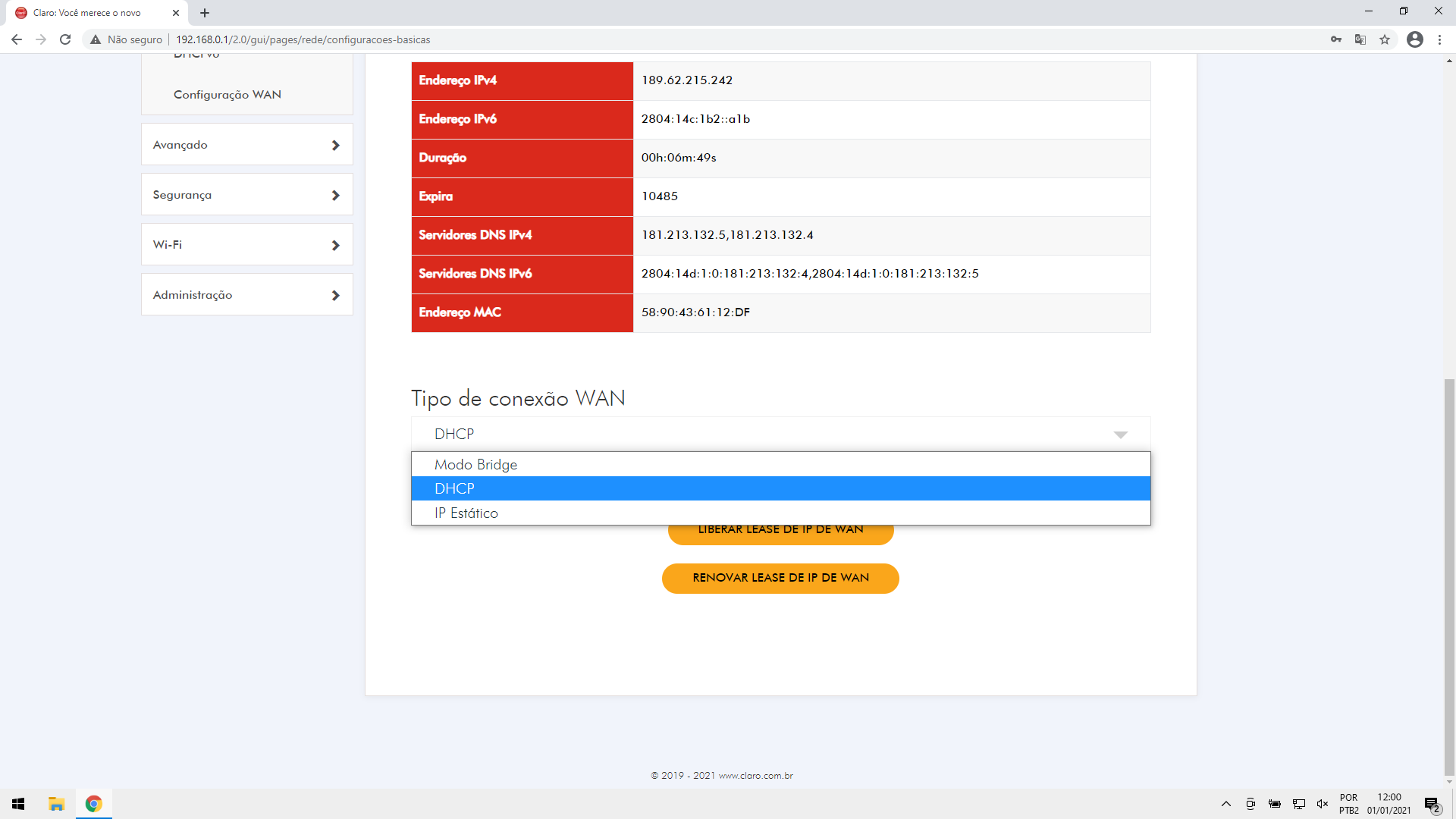The height and width of the screenshot is (819, 1456).
Task: Open the Chrome profile avatar
Action: tap(1415, 39)
